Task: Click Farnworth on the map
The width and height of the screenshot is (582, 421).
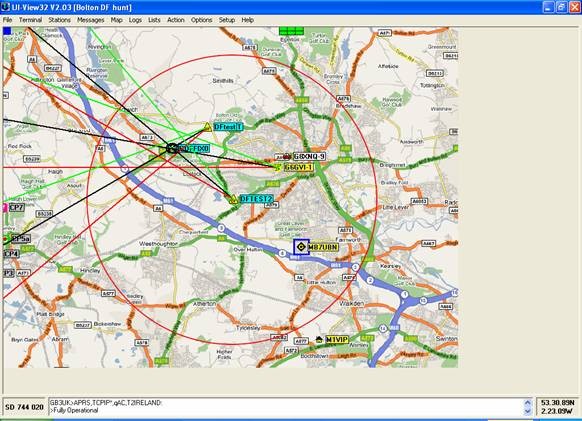Action: pos(348,240)
